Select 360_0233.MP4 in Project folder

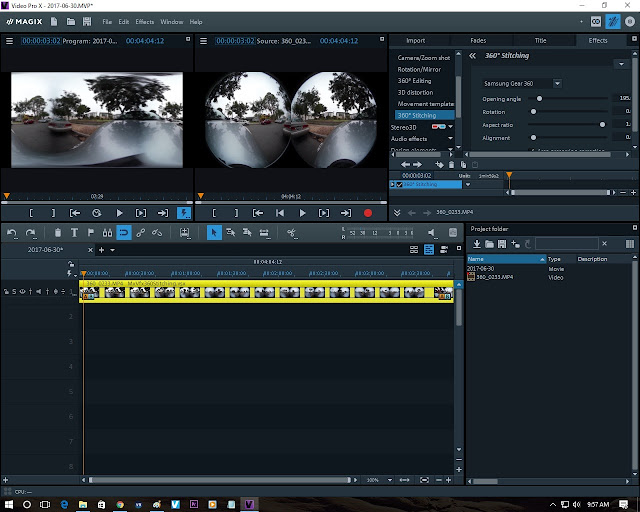[495, 275]
